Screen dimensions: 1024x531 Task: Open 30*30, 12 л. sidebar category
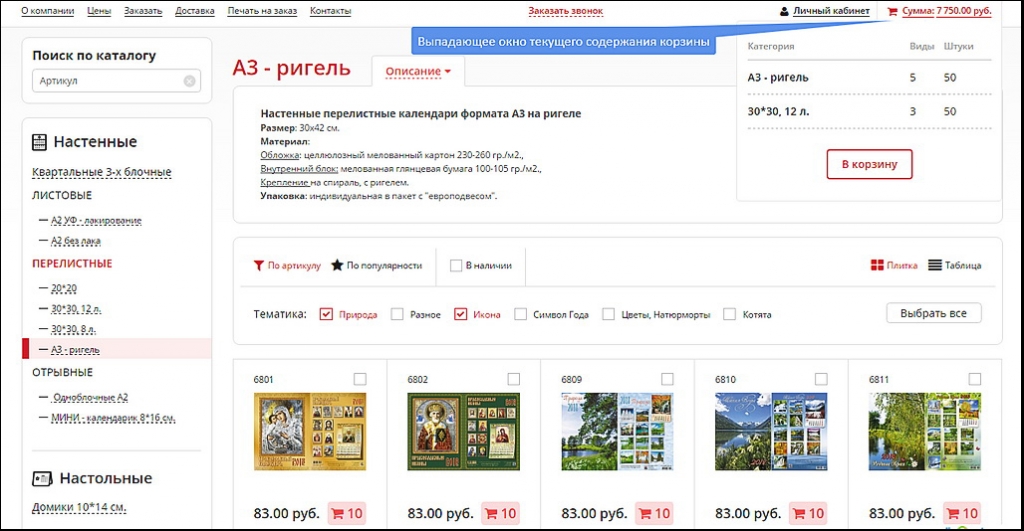(76, 309)
